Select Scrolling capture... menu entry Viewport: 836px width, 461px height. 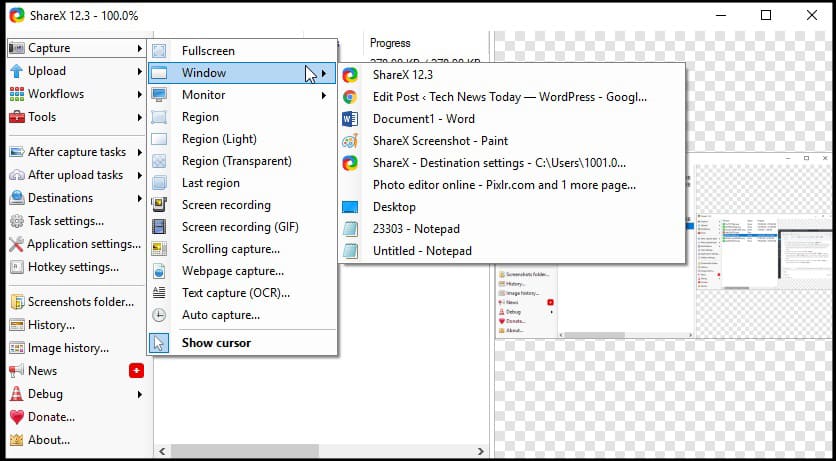[242, 249]
